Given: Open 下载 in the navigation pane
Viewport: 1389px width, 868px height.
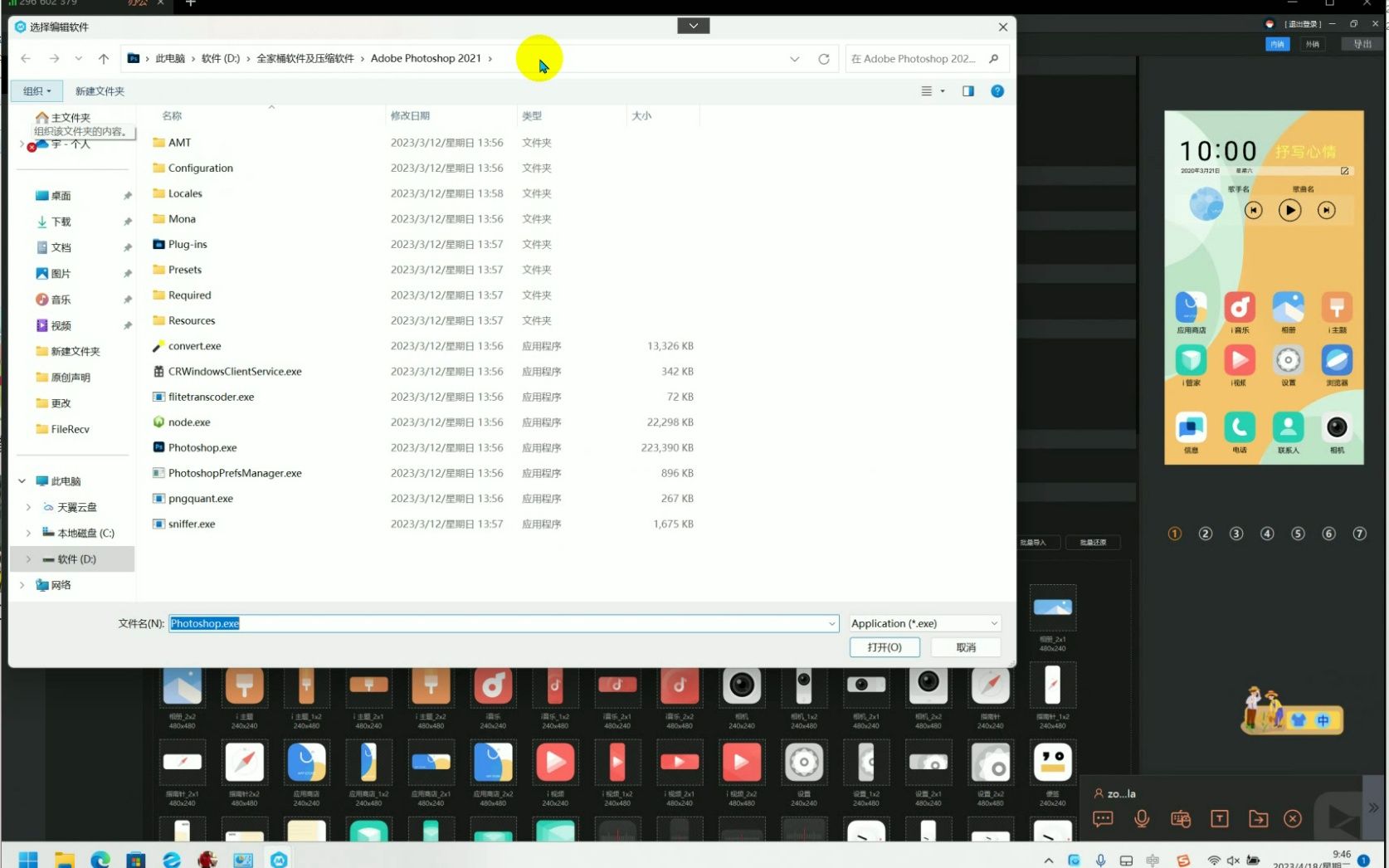Looking at the screenshot, I should [x=61, y=222].
